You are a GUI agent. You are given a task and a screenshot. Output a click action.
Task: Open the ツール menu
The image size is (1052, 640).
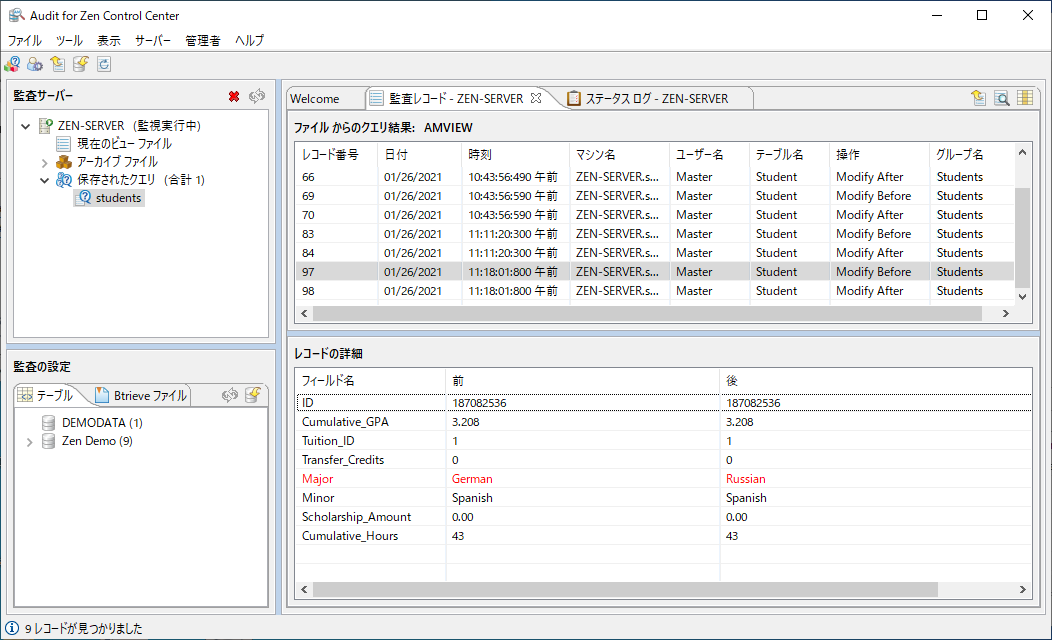(69, 41)
